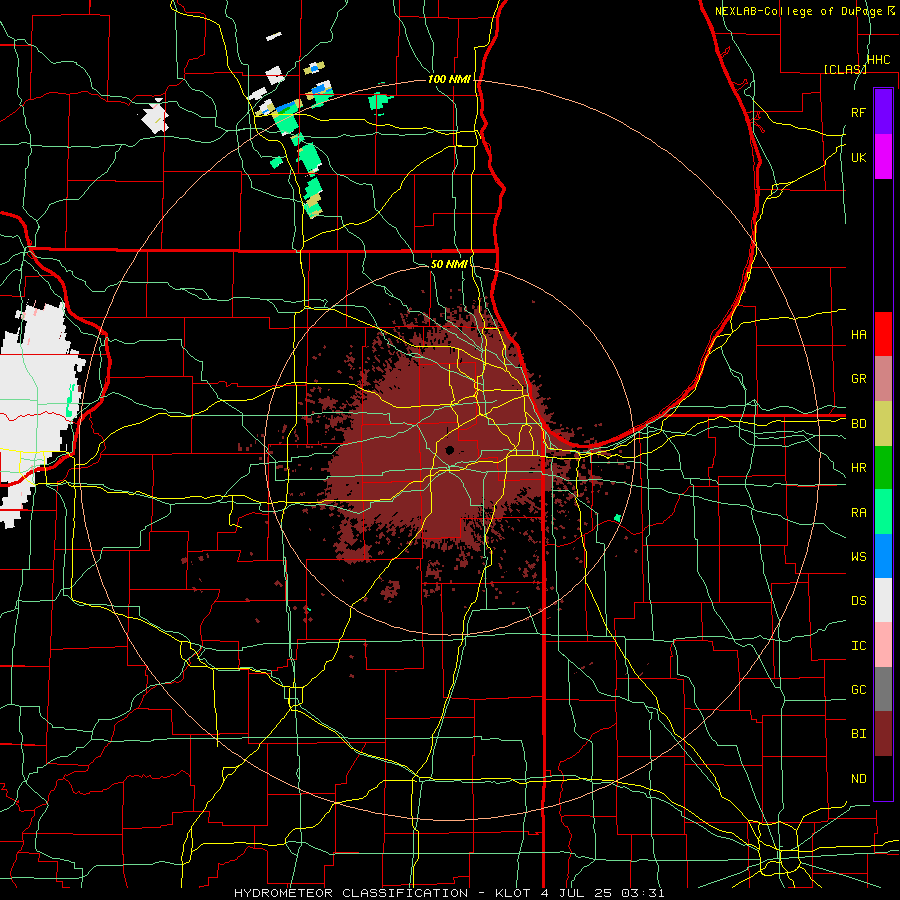Click the BI legend label
900x900 pixels.
pyautogui.click(x=859, y=734)
